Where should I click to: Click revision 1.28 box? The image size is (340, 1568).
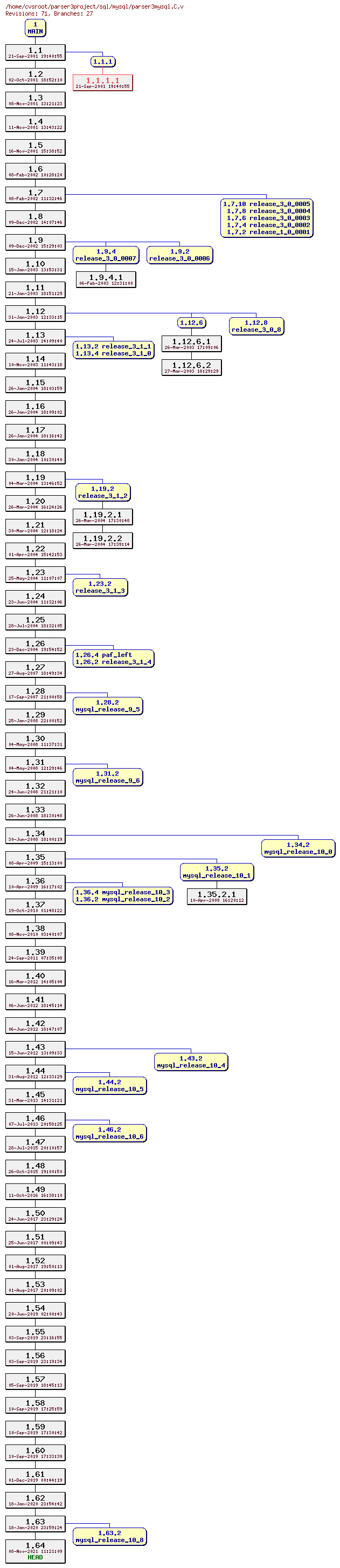35,693
